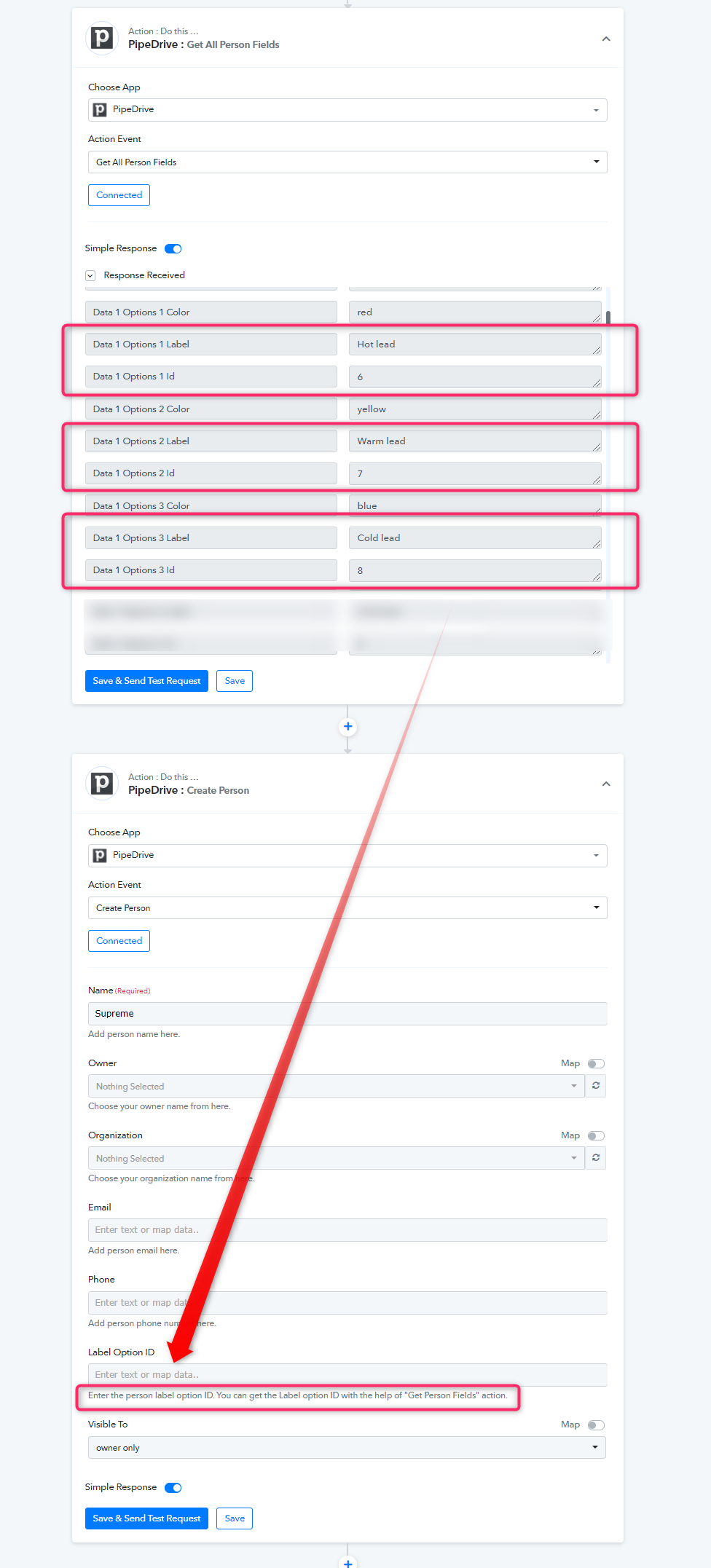Click the Name field containing Supreme

click(x=347, y=1014)
